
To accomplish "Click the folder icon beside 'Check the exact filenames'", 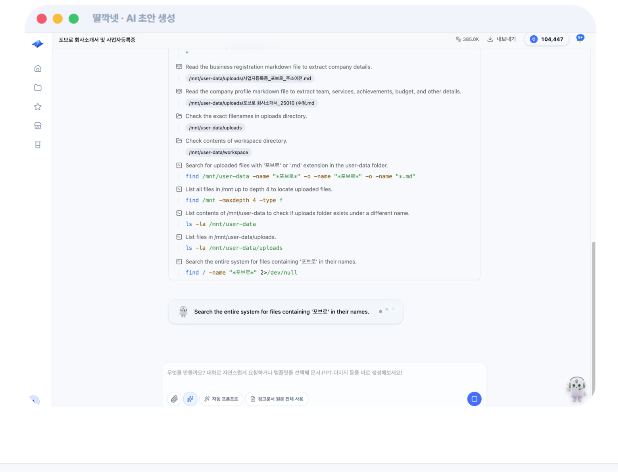I will tap(179, 116).
